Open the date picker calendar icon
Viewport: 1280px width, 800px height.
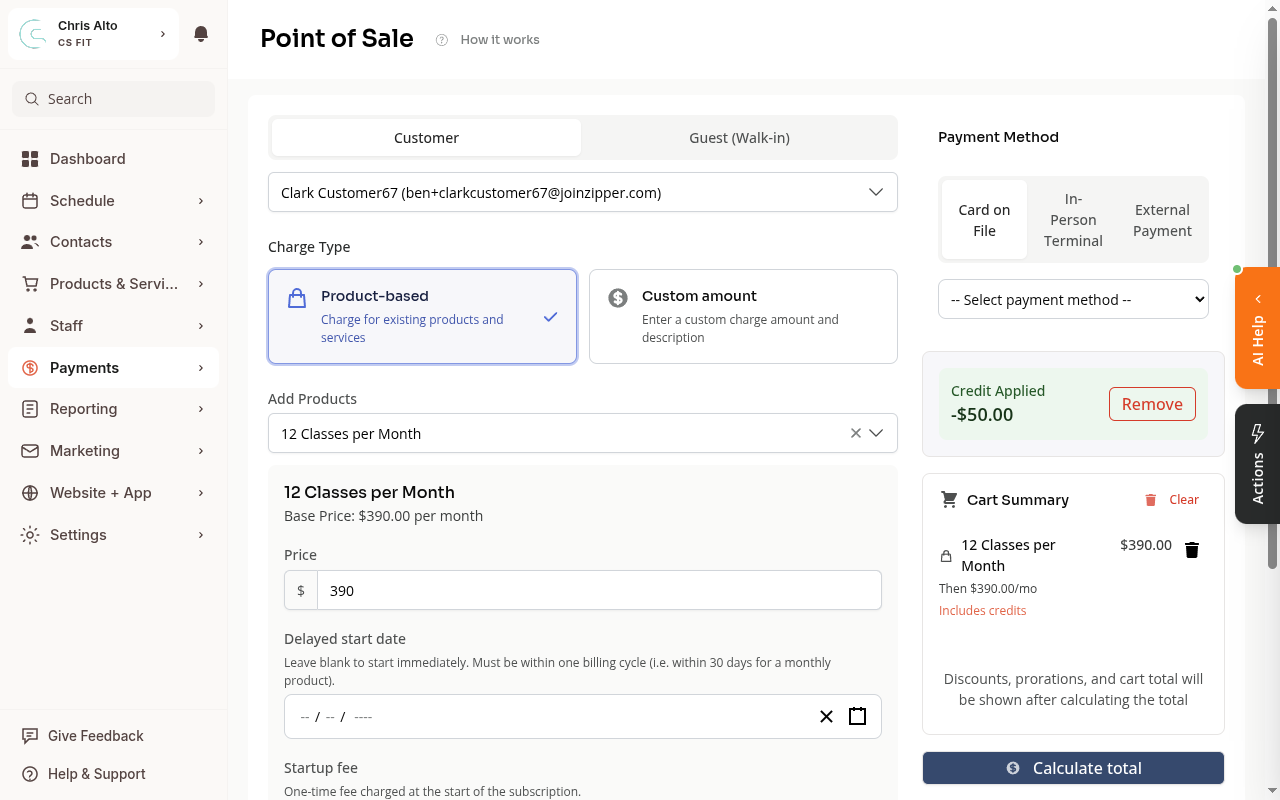click(x=857, y=716)
